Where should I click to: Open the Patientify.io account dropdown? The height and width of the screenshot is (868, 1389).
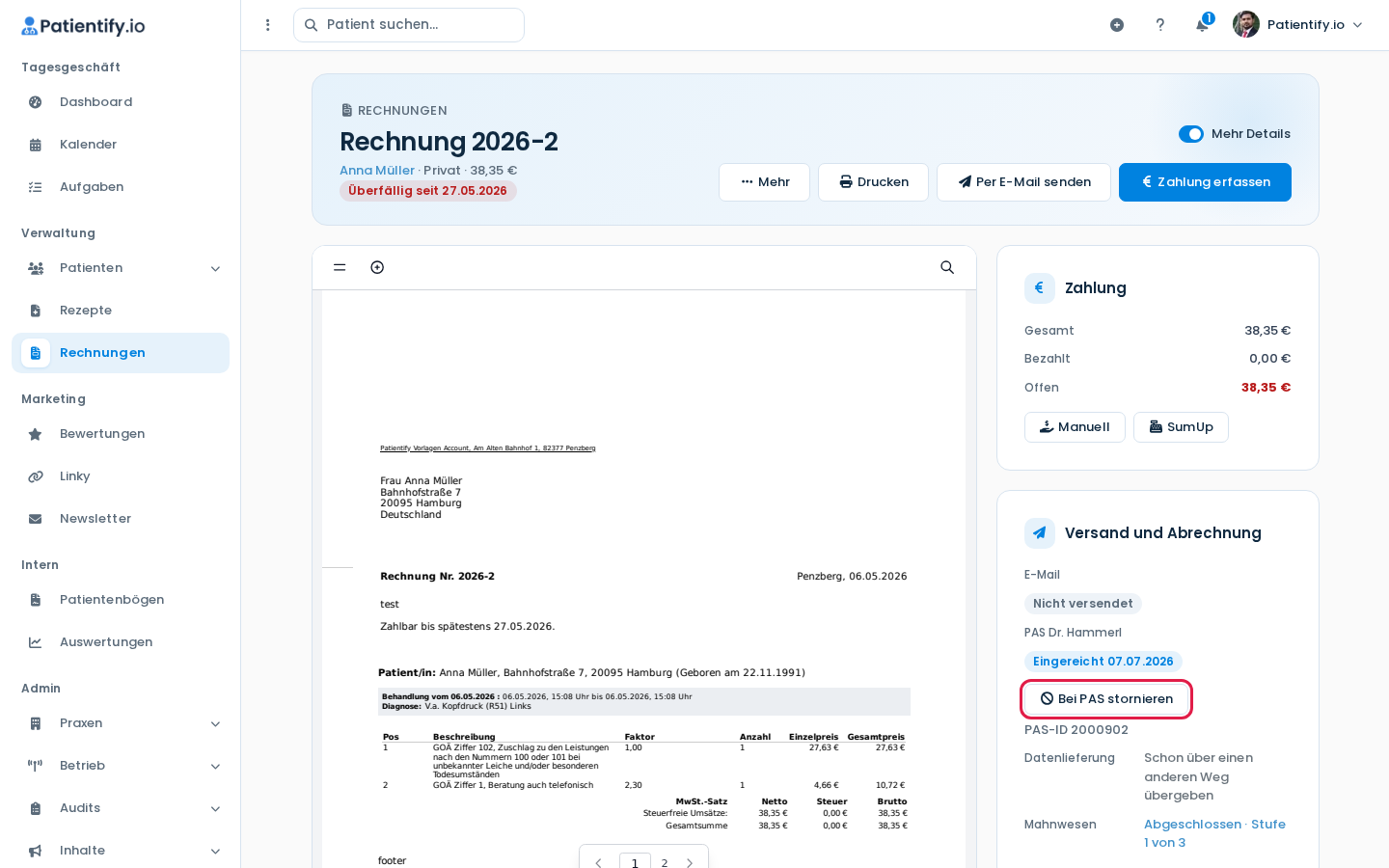[1298, 25]
